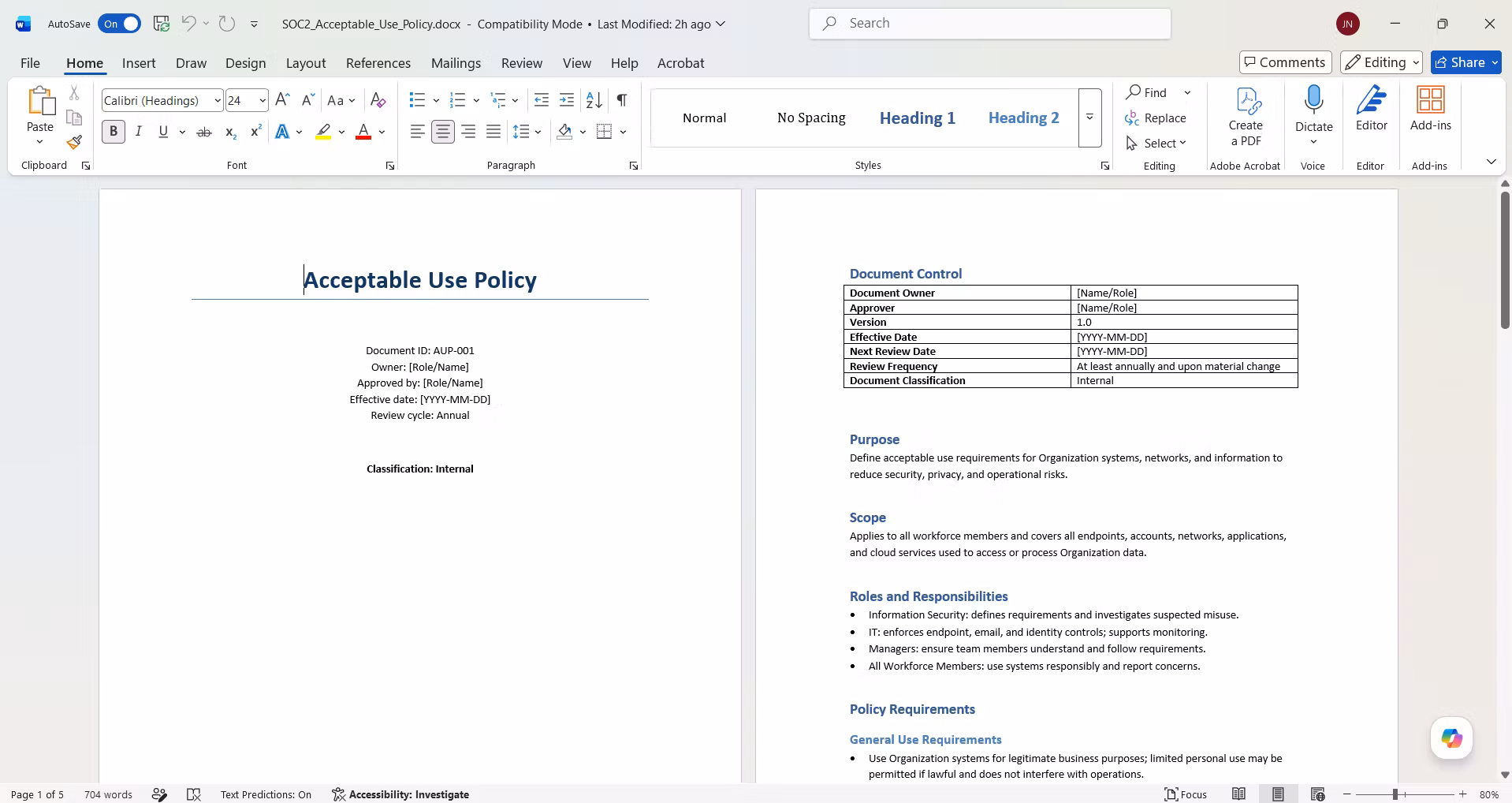Click the Save icon in title bar
1512x803 pixels.
click(x=162, y=24)
